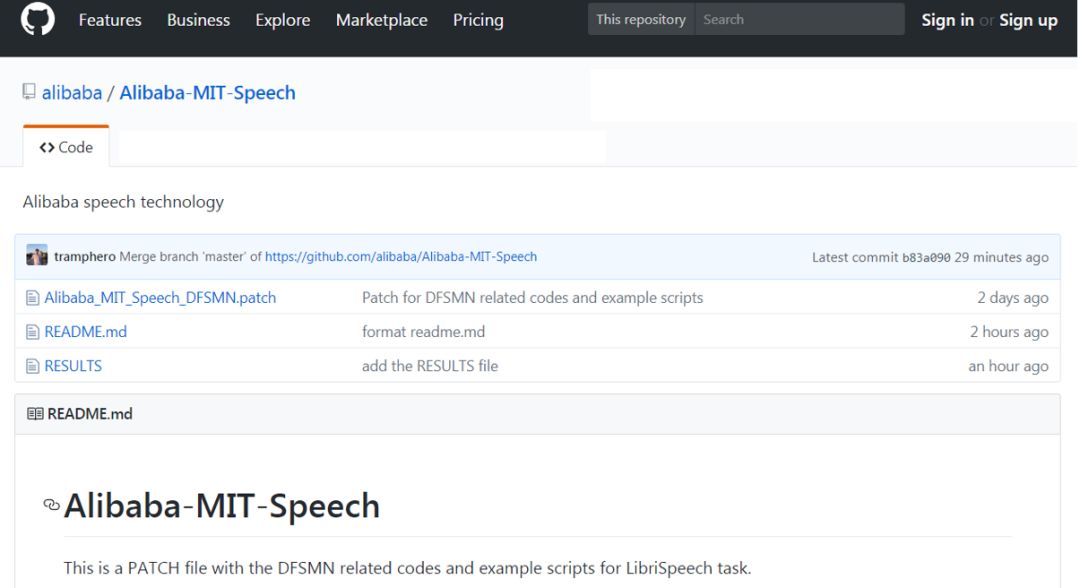Click the tramphero avatar thumbnail
This screenshot has width=1080, height=588.
pos(37,257)
